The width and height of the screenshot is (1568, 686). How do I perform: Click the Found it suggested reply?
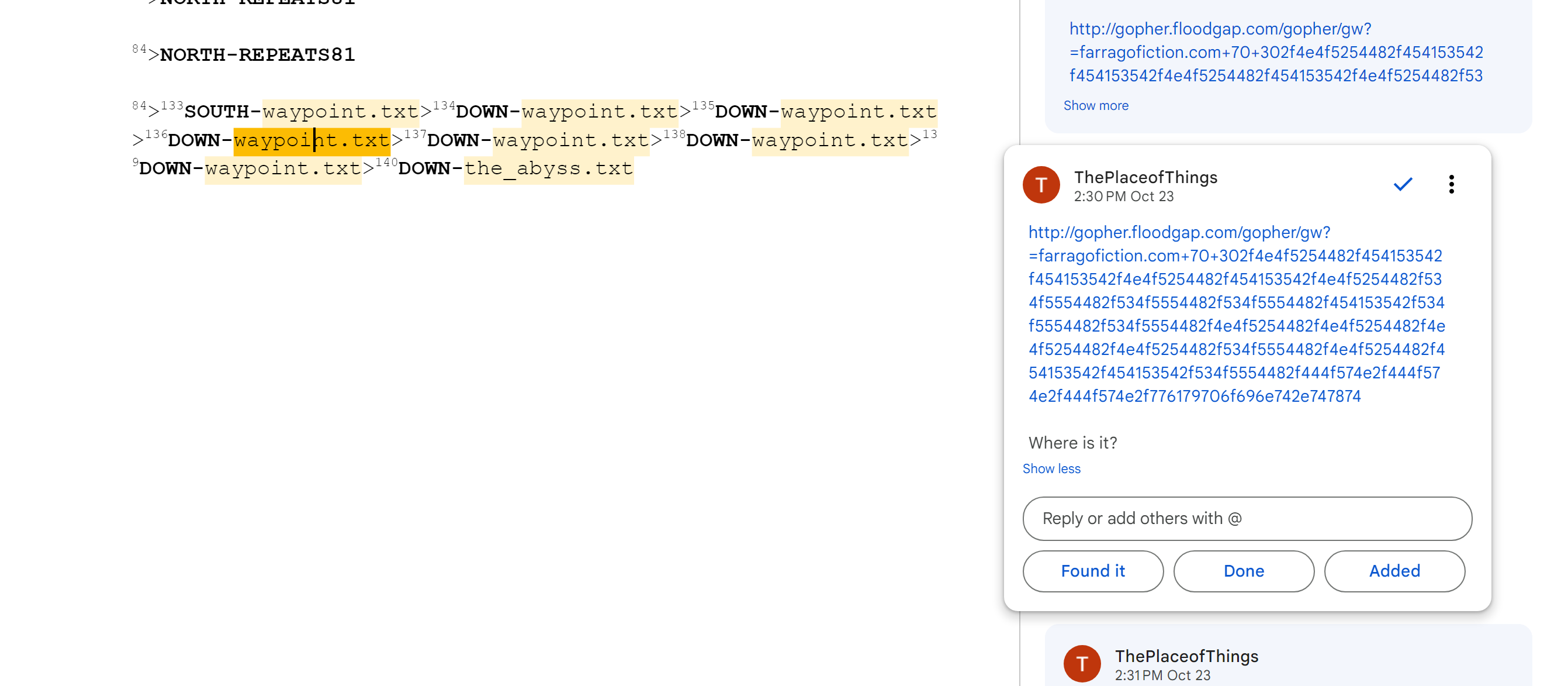1093,571
